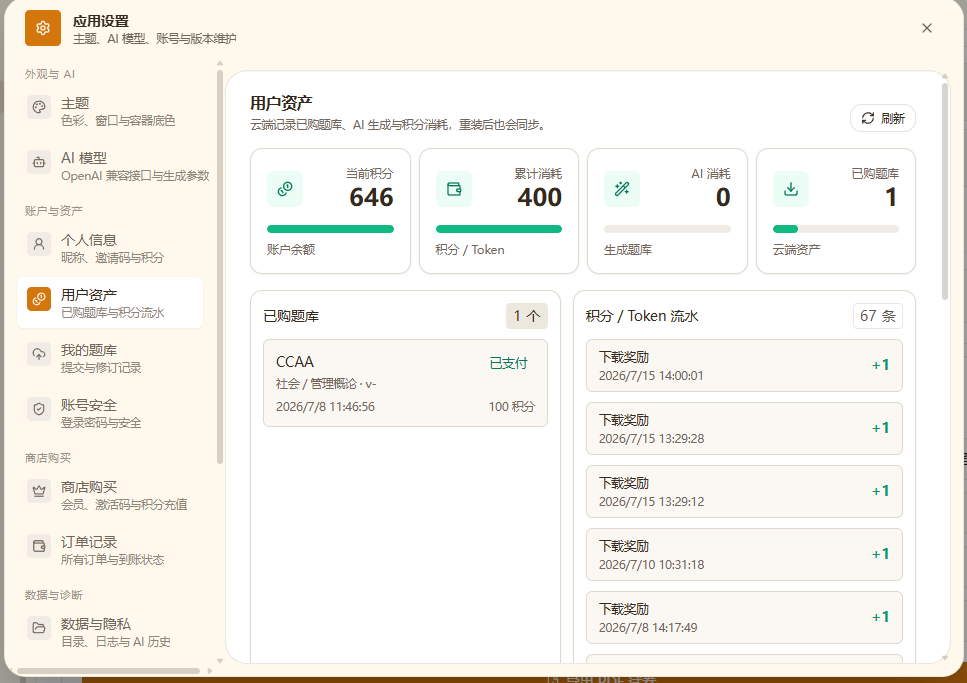Click the sidebar scroll-up arrow
967x683 pixels.
pos(220,63)
